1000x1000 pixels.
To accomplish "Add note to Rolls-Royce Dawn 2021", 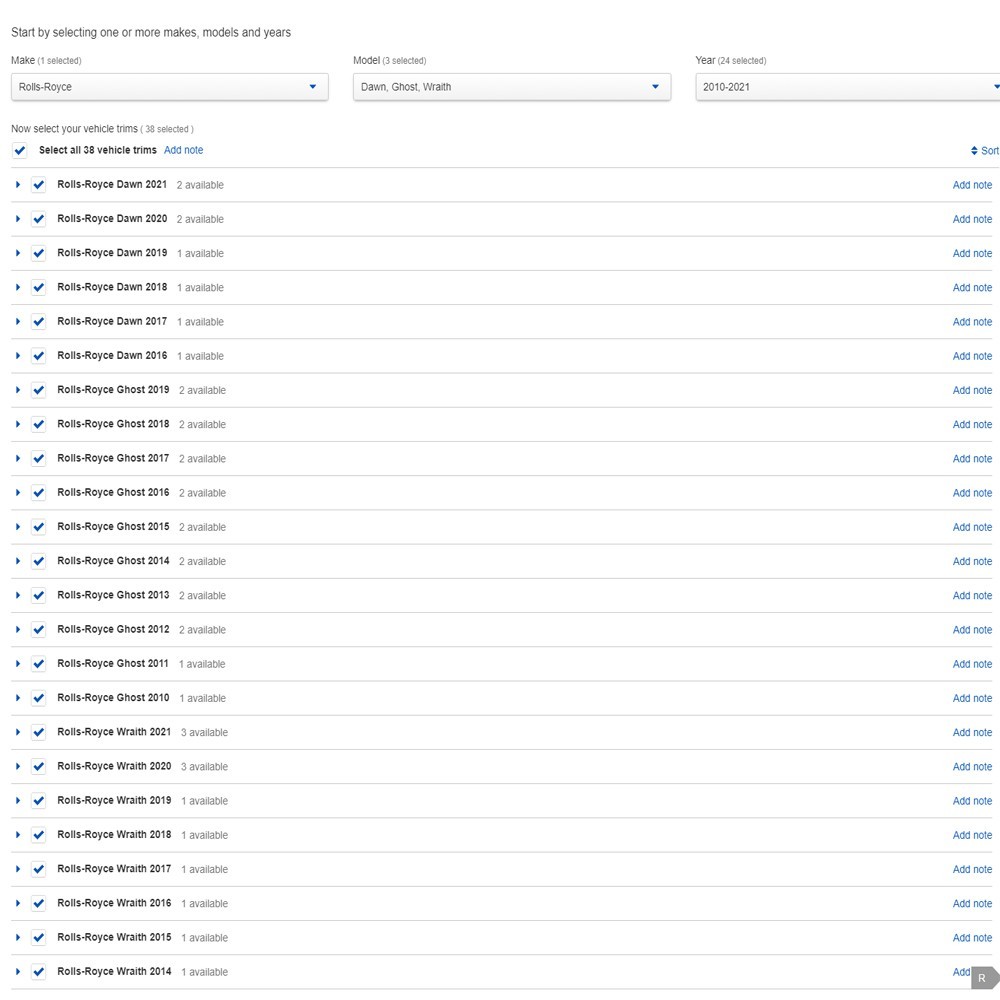I will (x=972, y=185).
